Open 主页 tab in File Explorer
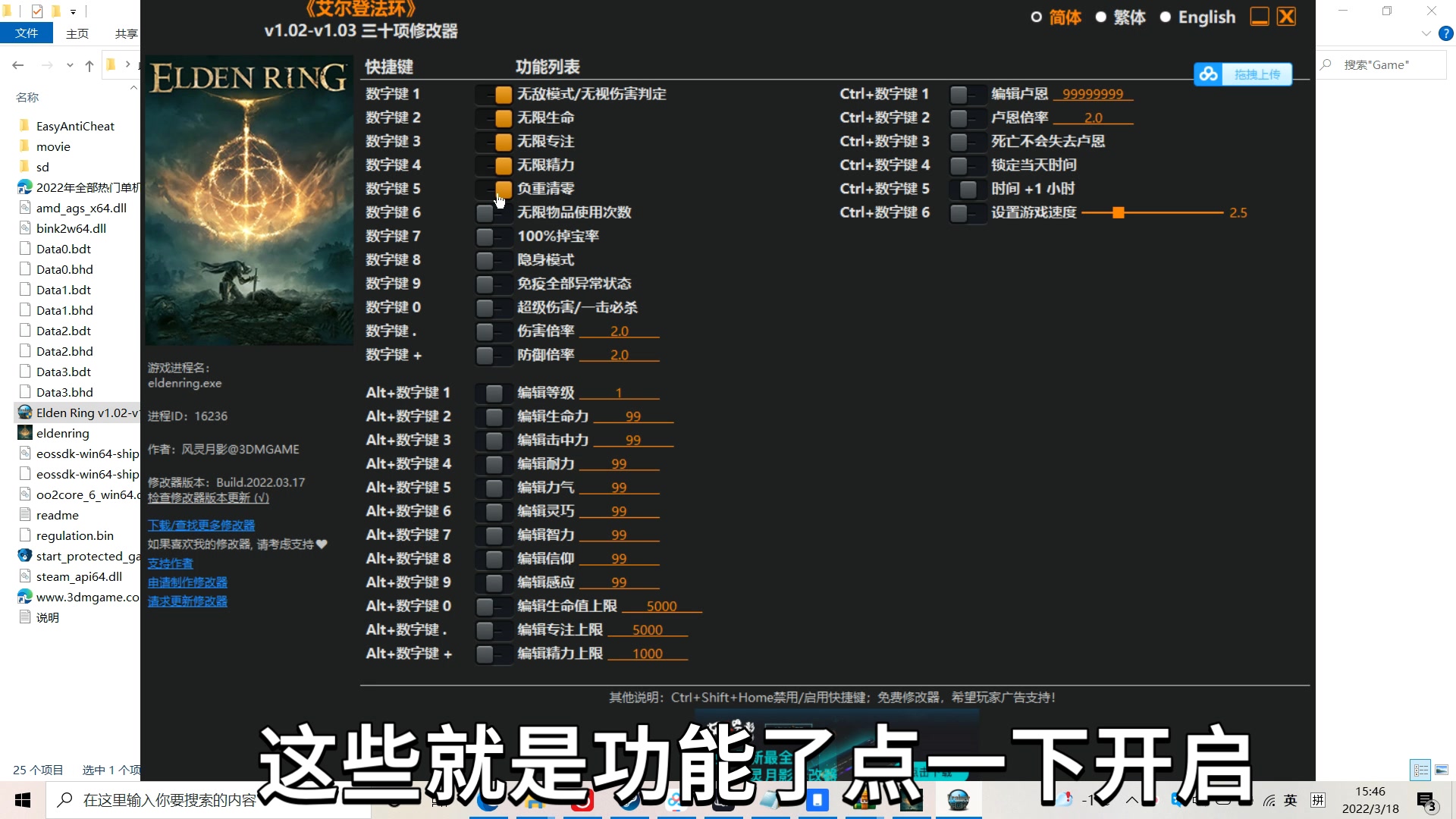Screen dimensions: 1456x819 77,33
